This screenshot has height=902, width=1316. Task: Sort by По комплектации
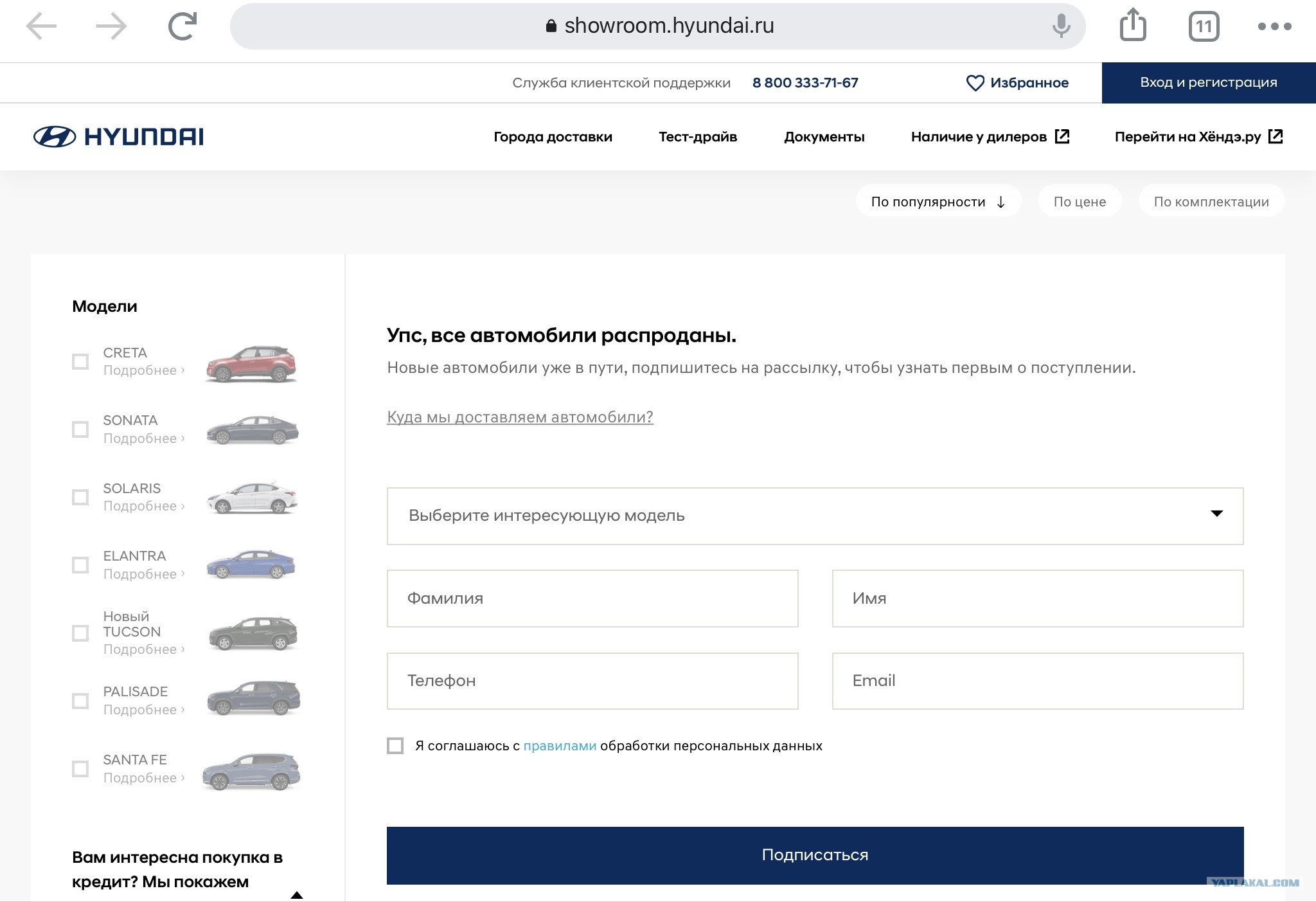point(1211,202)
